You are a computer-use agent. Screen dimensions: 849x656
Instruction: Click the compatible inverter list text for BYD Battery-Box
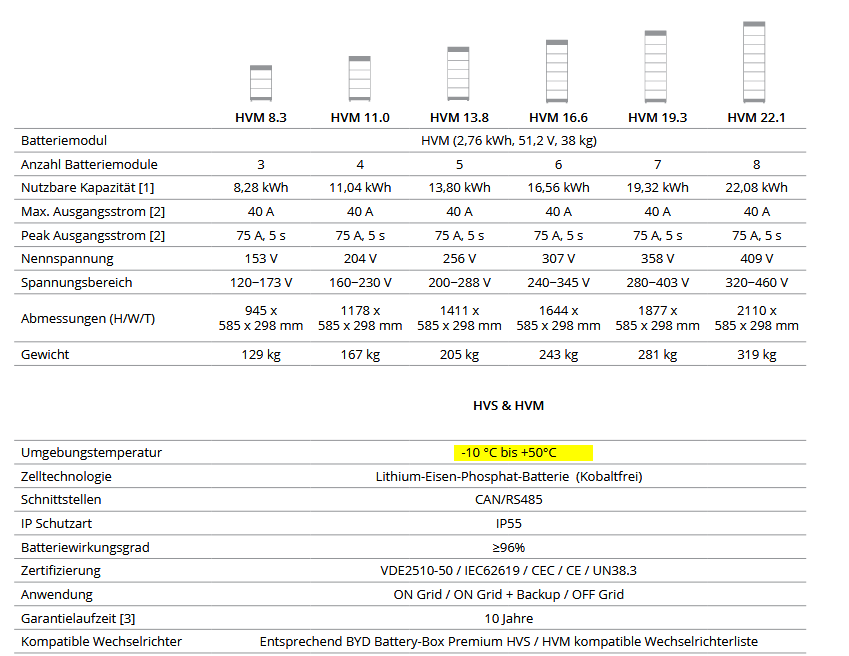[509, 642]
